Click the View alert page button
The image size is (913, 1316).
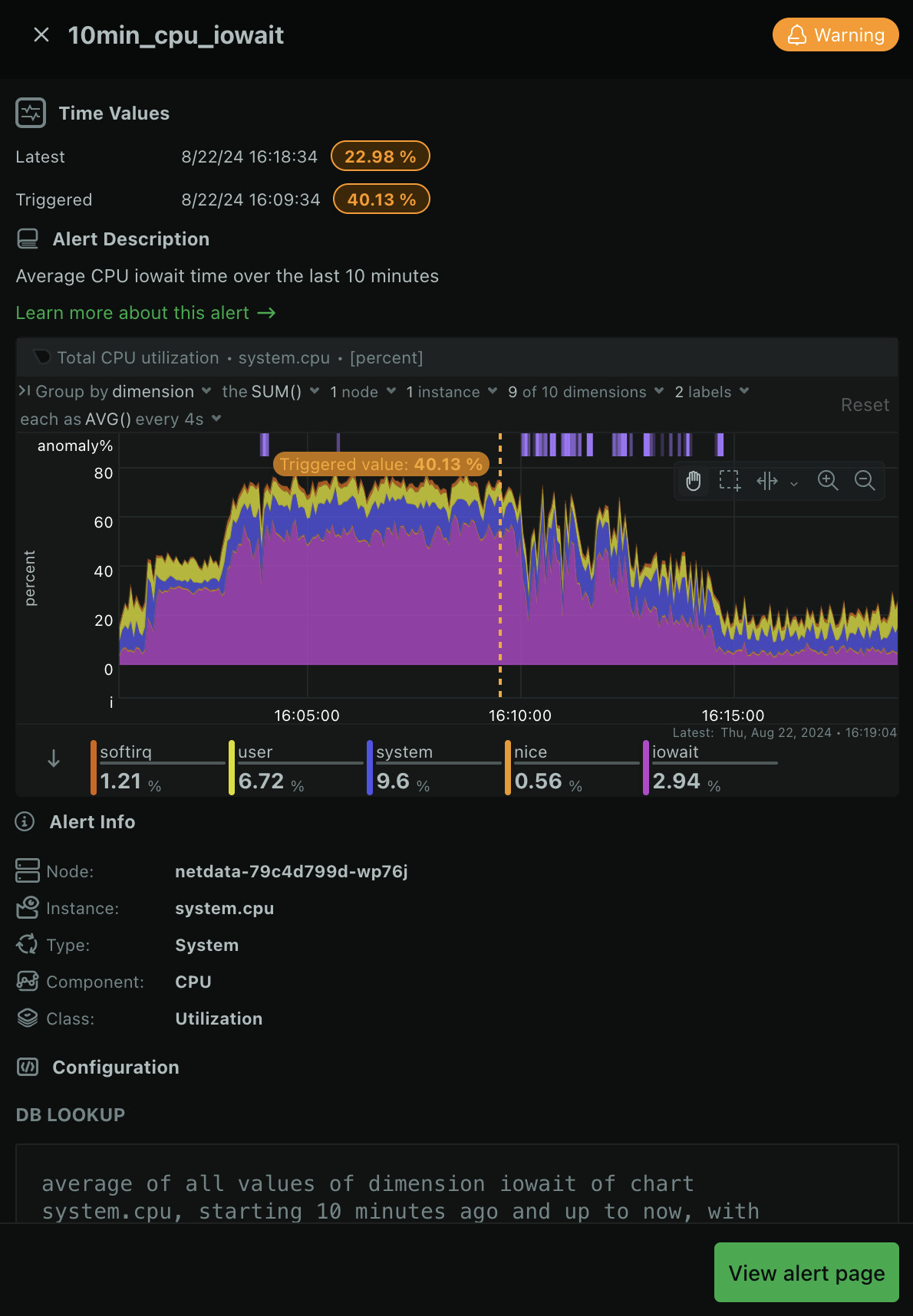click(x=806, y=1273)
